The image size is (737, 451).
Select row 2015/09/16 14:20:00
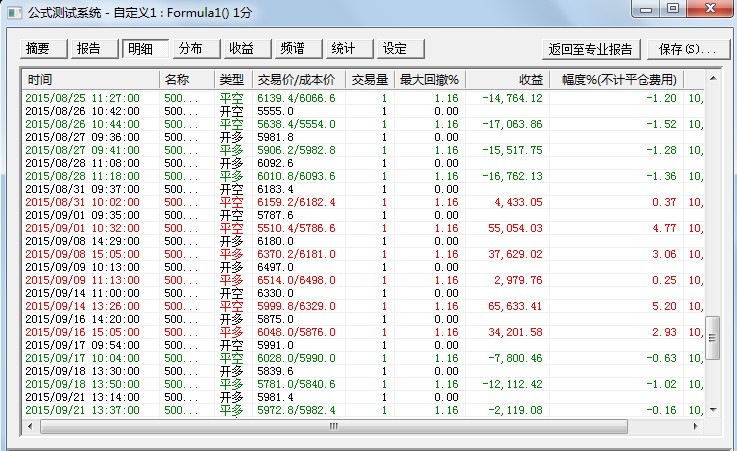point(363,319)
